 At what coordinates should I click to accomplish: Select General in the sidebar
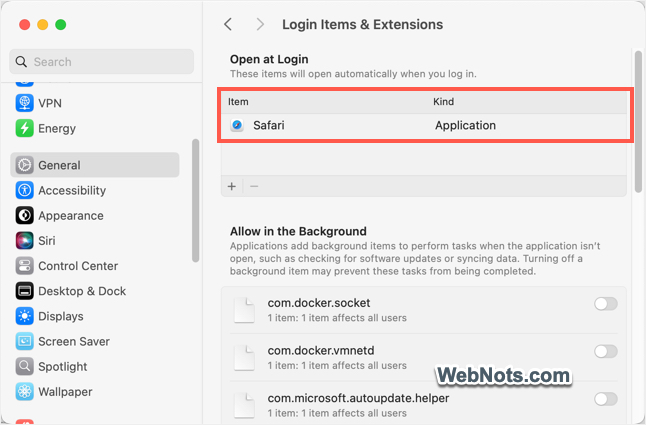pyautogui.click(x=95, y=165)
